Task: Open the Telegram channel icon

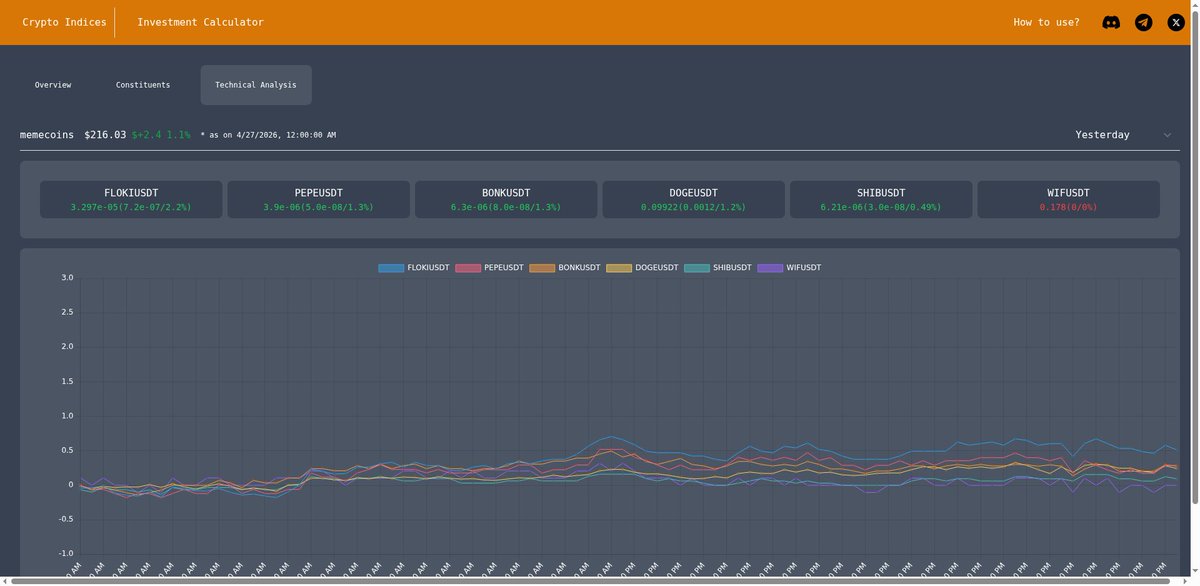Action: coord(1142,21)
